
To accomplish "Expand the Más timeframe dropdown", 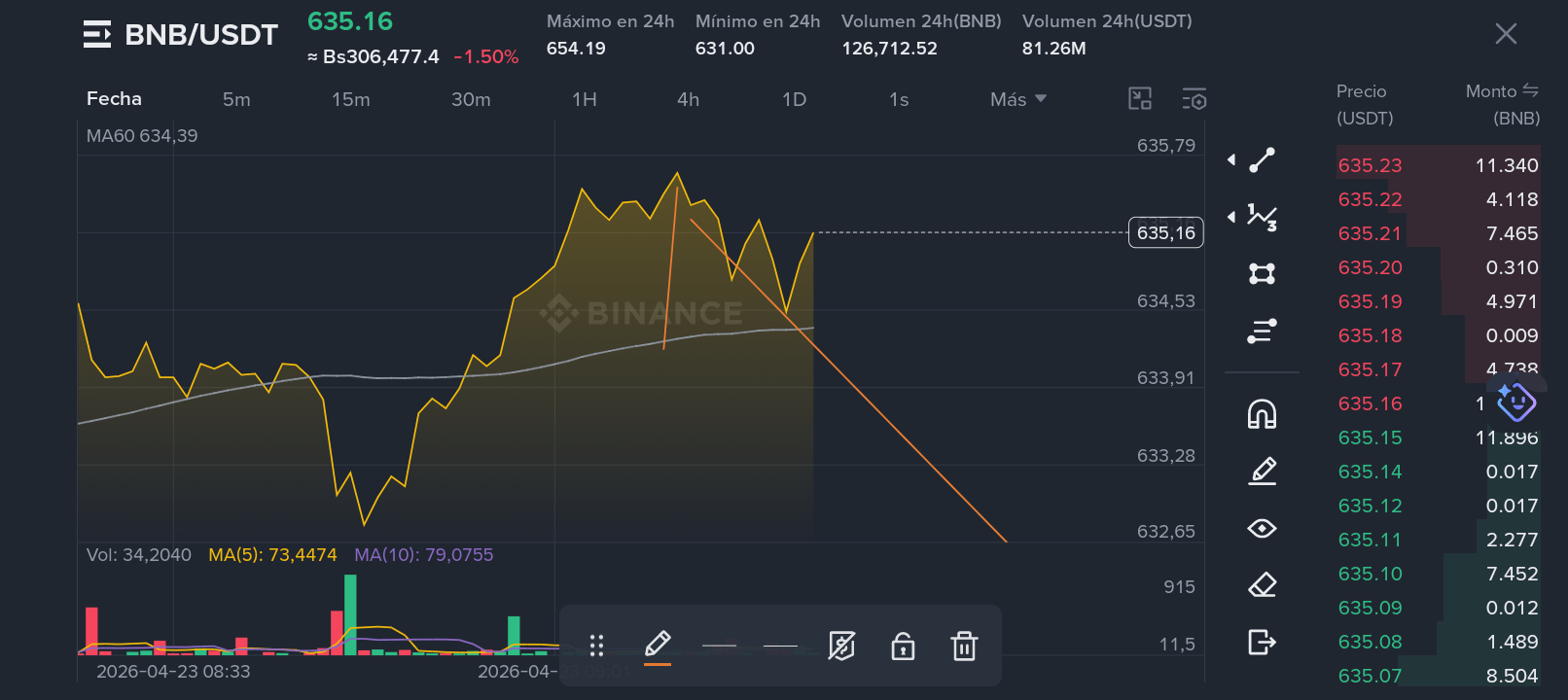I will point(1018,99).
